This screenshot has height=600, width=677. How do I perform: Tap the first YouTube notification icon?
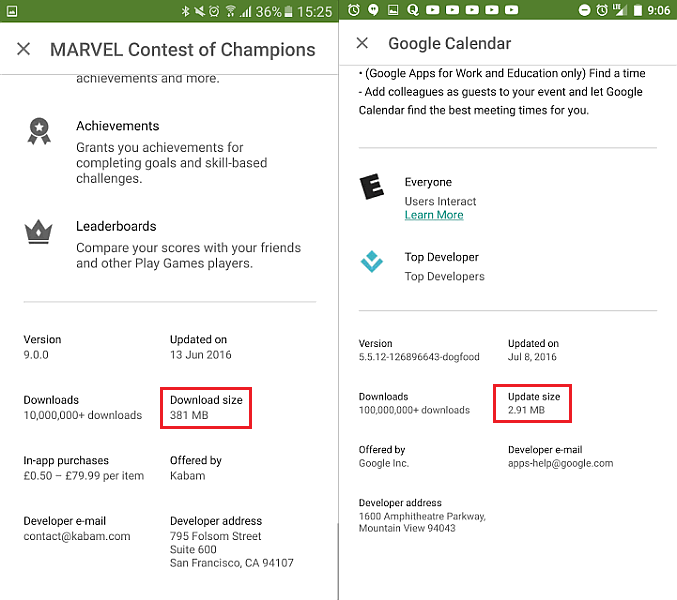[434, 10]
